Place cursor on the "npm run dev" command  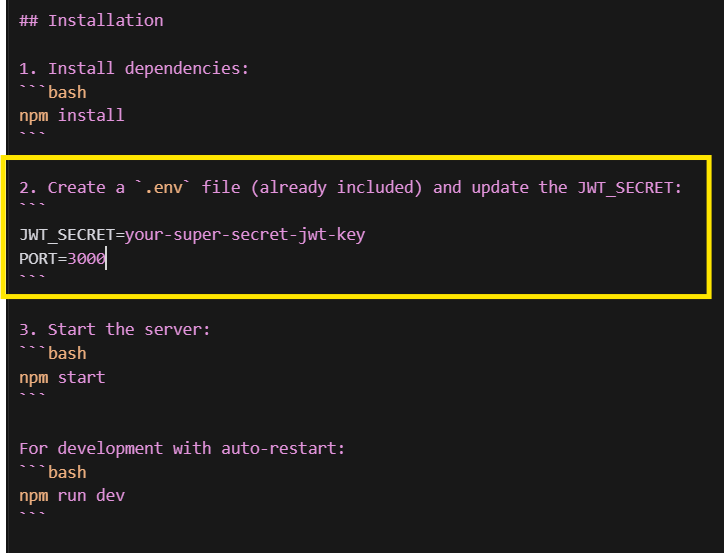[72, 496]
